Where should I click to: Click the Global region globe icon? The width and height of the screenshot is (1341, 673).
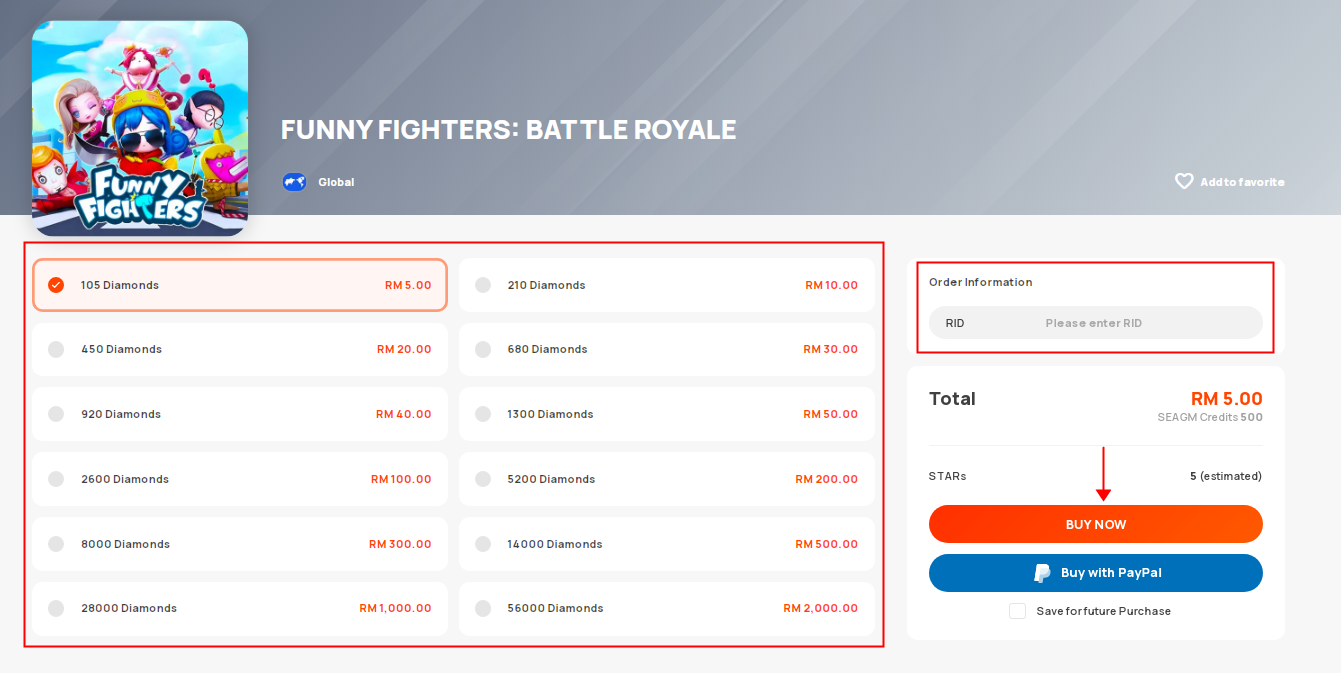[294, 182]
